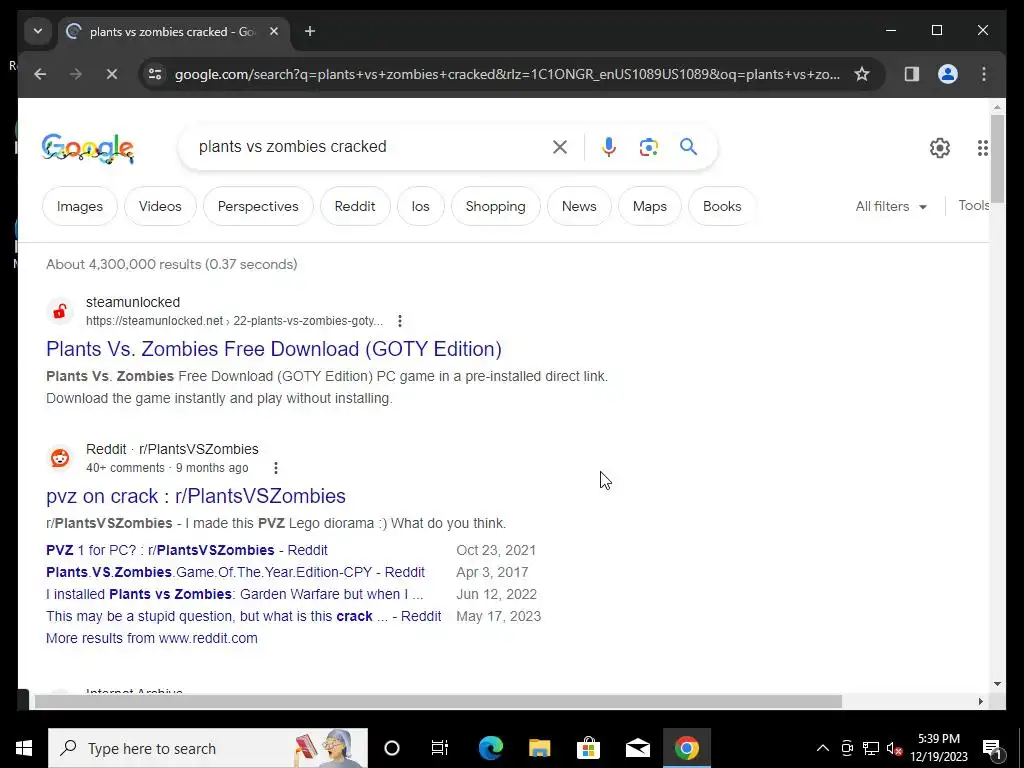1024x768 pixels.
Task: Select the Perspectives filter
Action: 258,206
